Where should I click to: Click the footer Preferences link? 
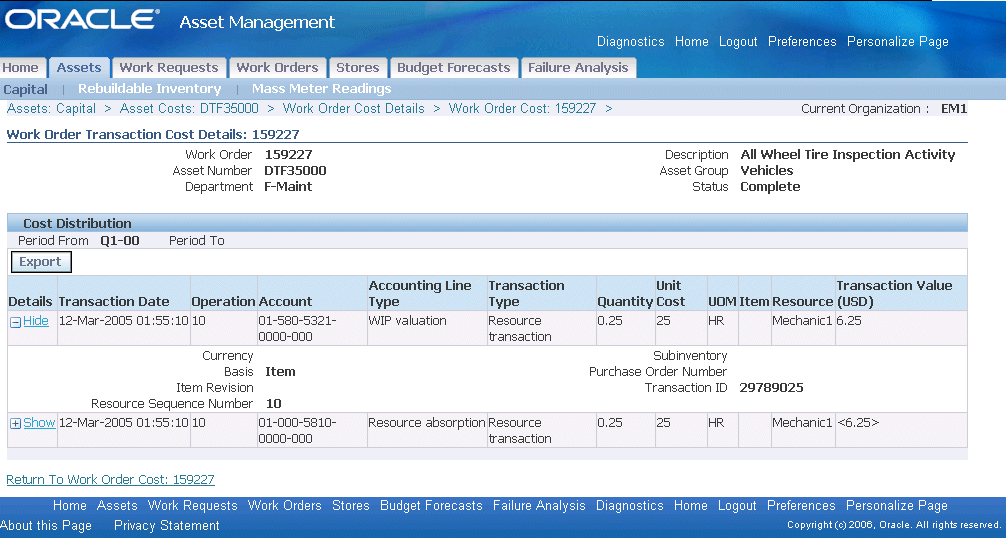tap(801, 505)
